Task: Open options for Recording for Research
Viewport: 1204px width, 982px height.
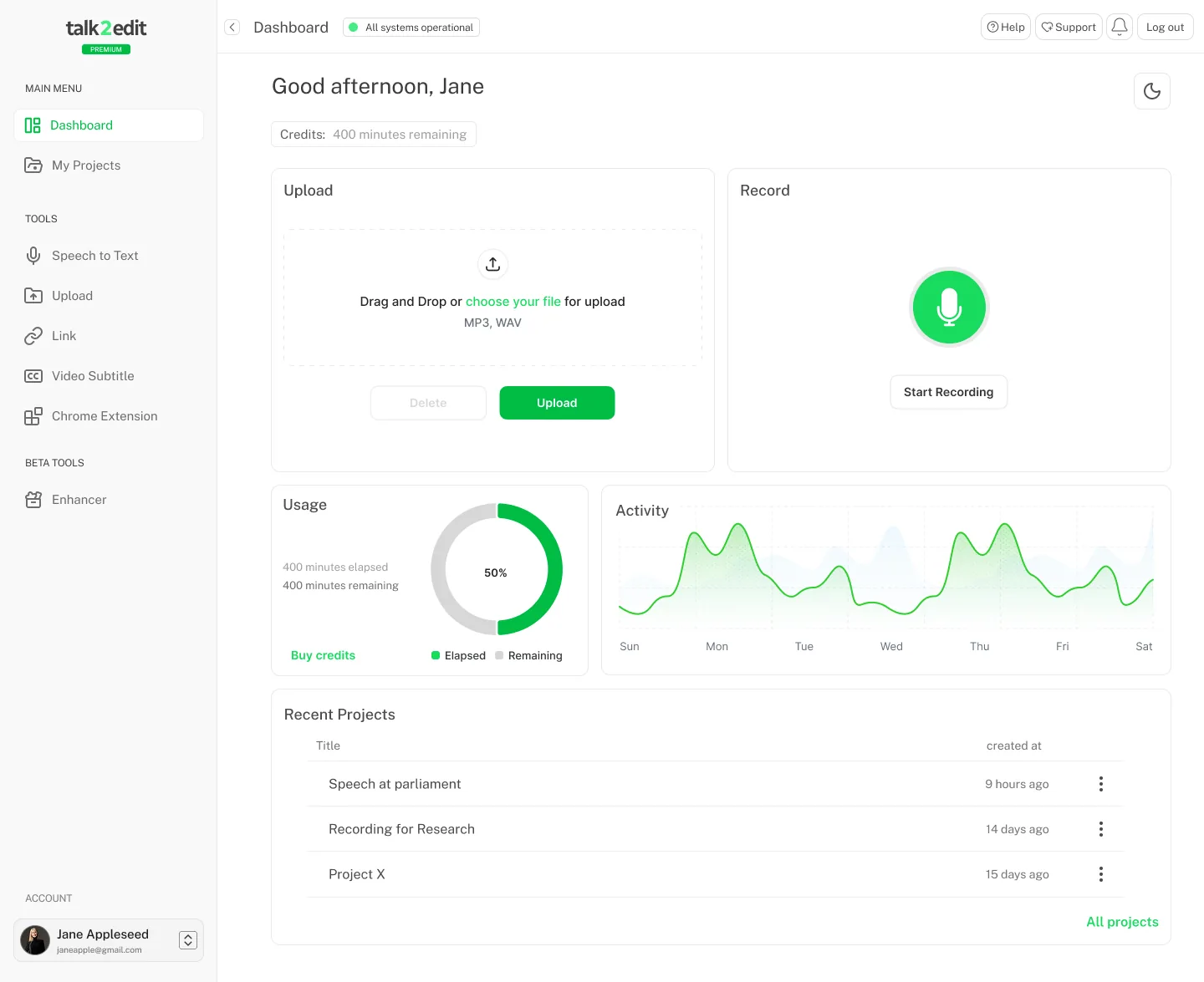Action: click(1101, 829)
